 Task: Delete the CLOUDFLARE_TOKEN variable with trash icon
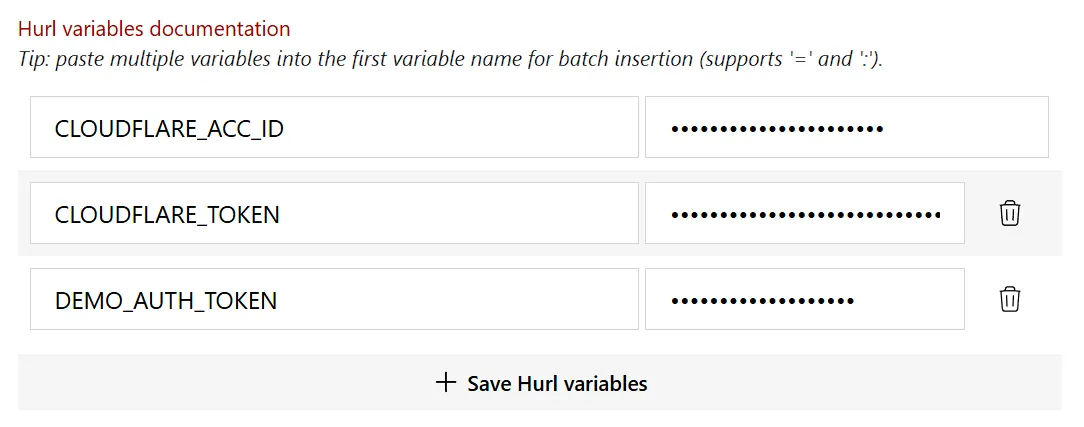click(1009, 214)
